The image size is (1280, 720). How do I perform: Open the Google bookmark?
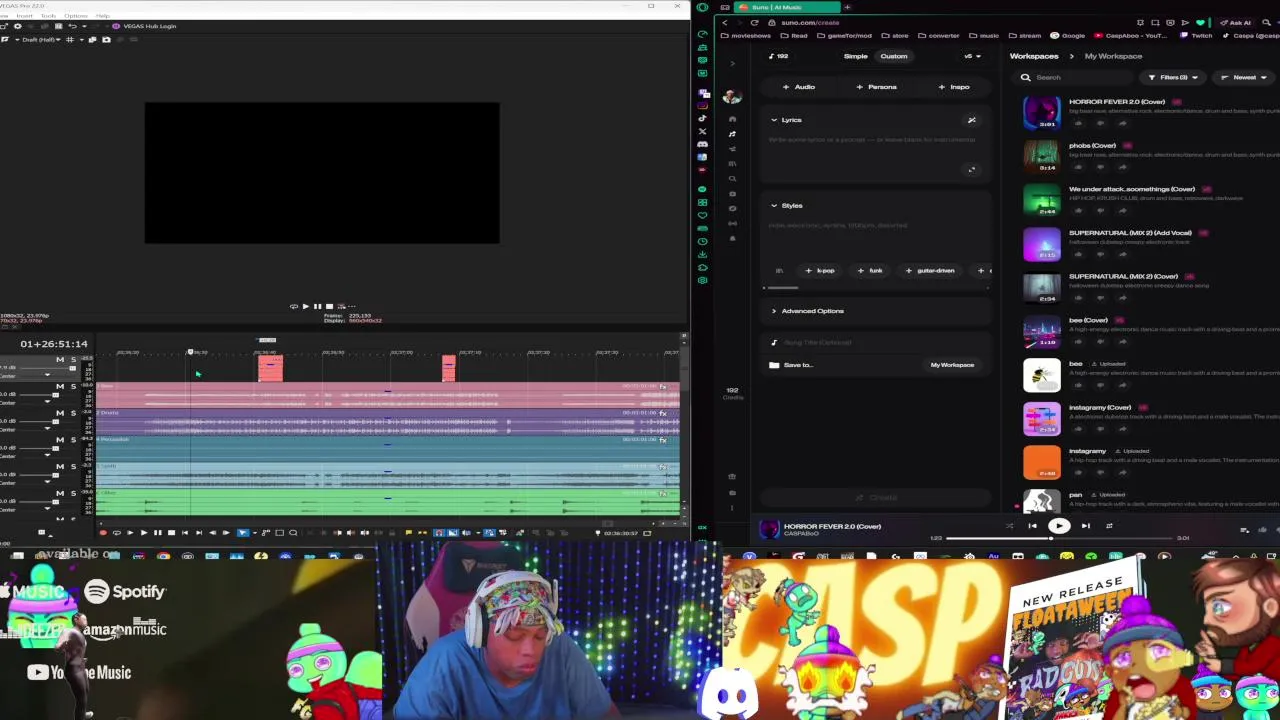(1068, 35)
